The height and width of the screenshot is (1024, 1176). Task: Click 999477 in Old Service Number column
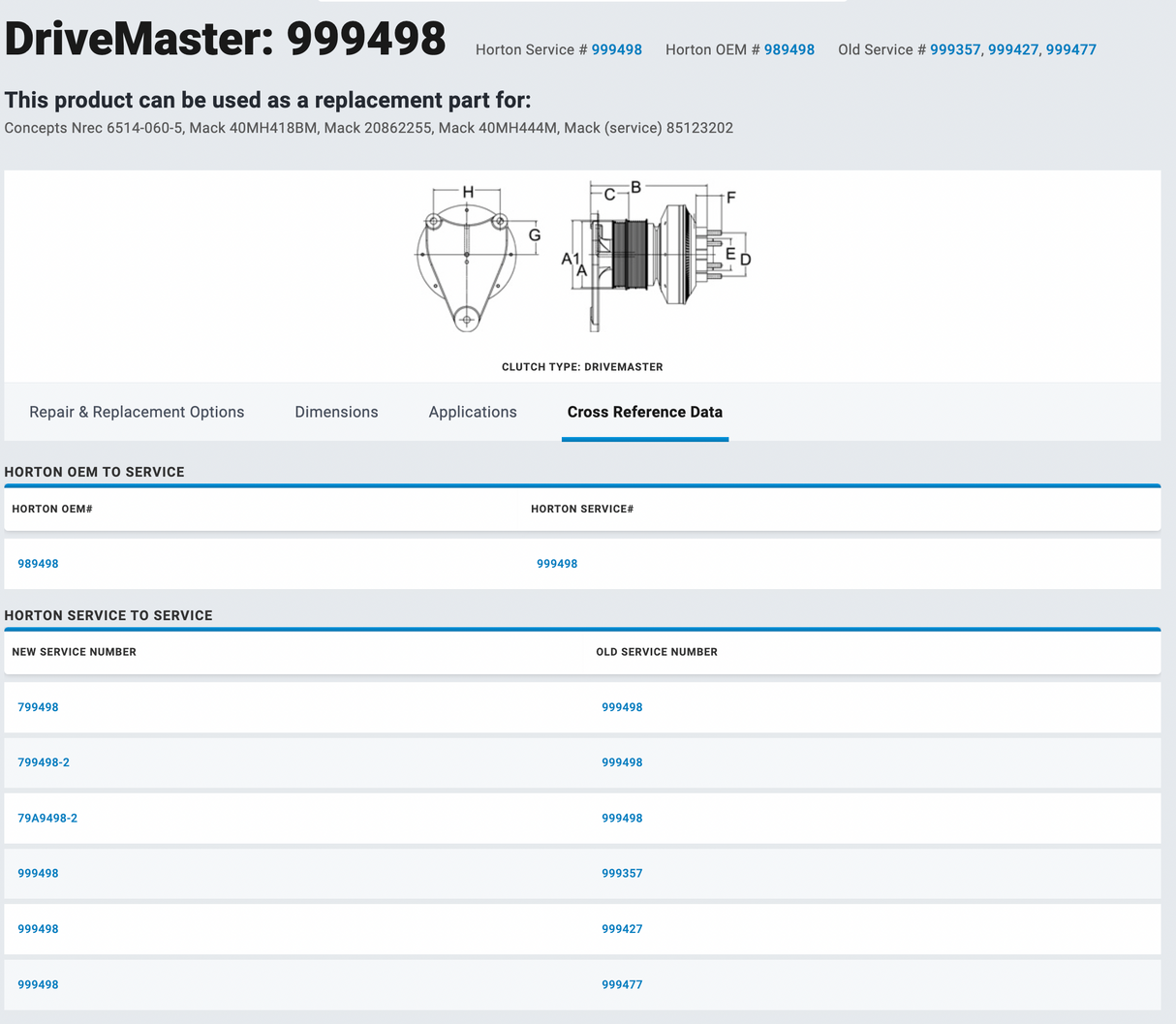click(x=622, y=984)
